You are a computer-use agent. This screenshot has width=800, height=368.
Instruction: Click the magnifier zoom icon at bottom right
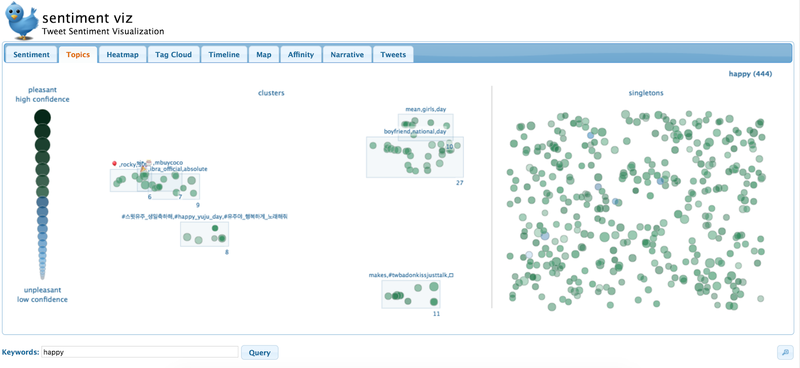pos(785,352)
